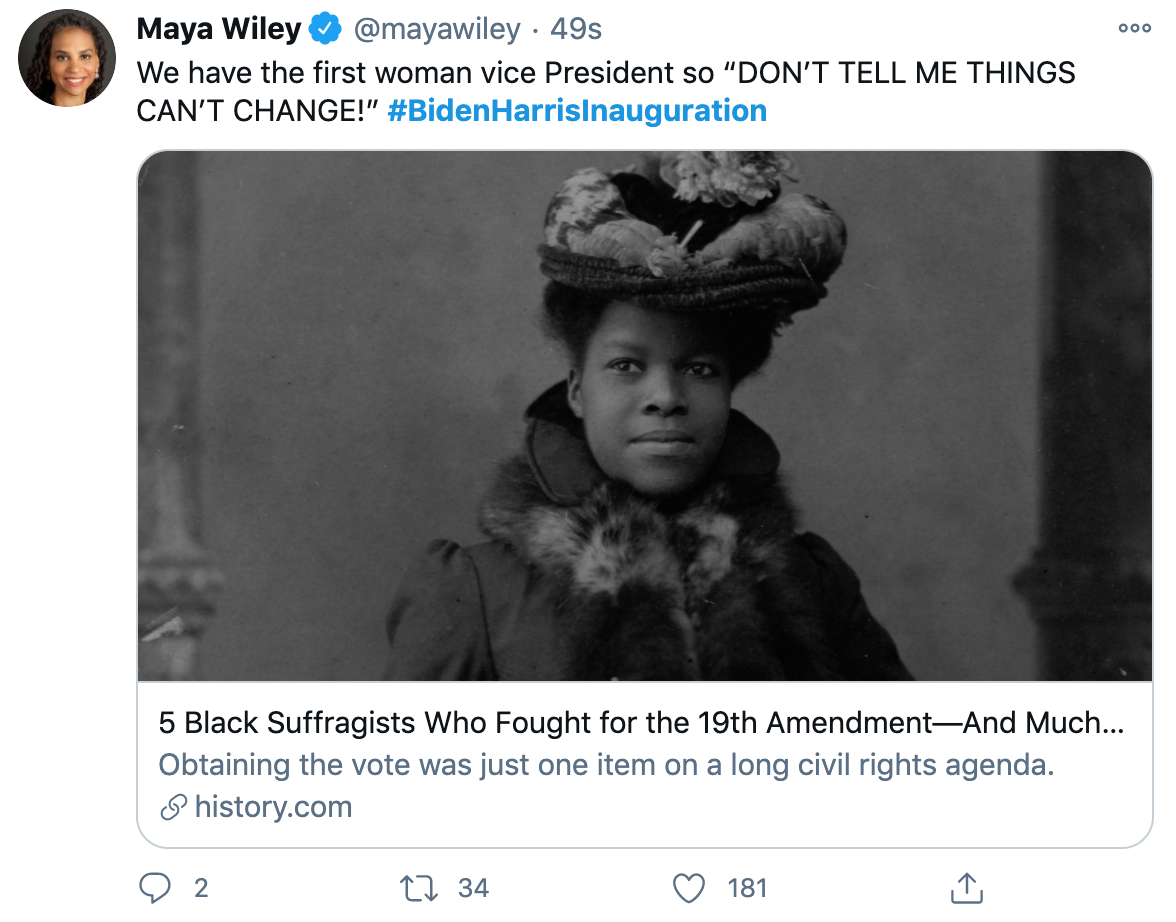Open the three-dot more options menu
1176x922 pixels.
(x=1134, y=29)
